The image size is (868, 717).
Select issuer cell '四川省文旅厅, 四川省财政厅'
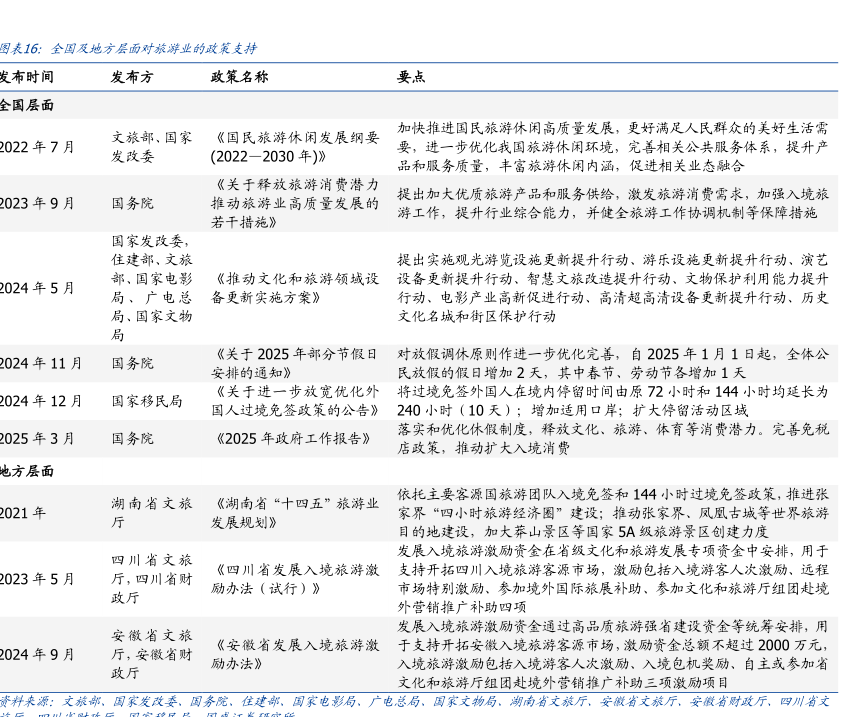point(152,579)
